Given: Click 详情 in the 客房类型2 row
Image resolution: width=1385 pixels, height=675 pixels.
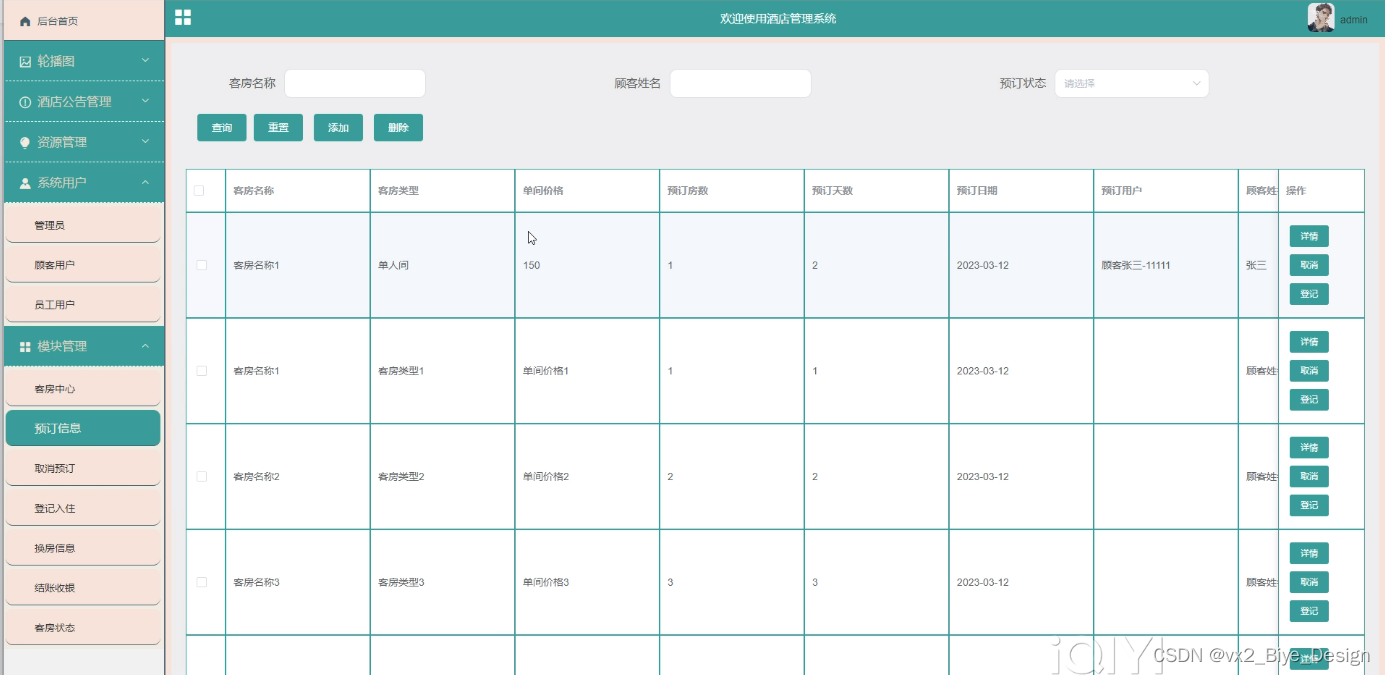Looking at the screenshot, I should coord(1309,448).
